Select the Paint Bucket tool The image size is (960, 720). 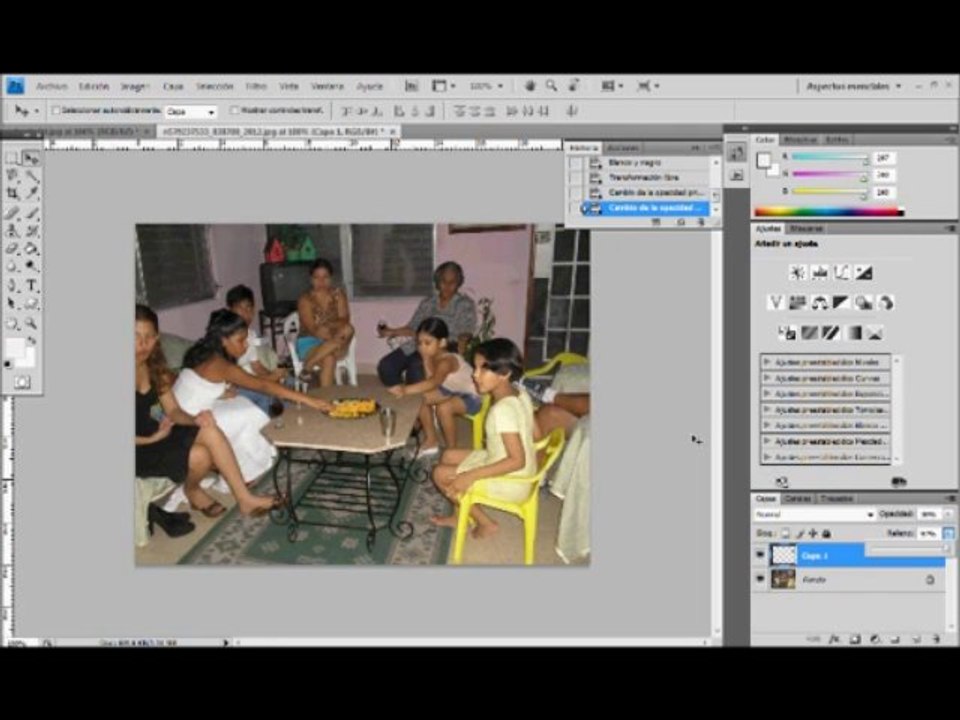(x=31, y=249)
